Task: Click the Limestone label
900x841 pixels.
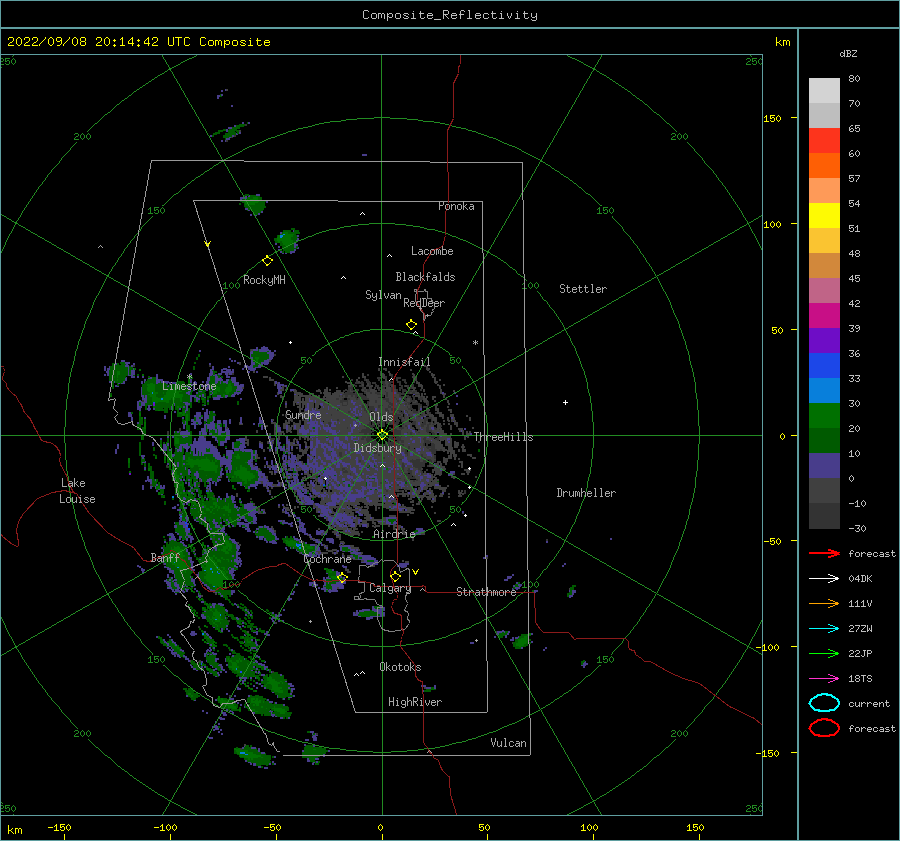Action: tap(189, 386)
